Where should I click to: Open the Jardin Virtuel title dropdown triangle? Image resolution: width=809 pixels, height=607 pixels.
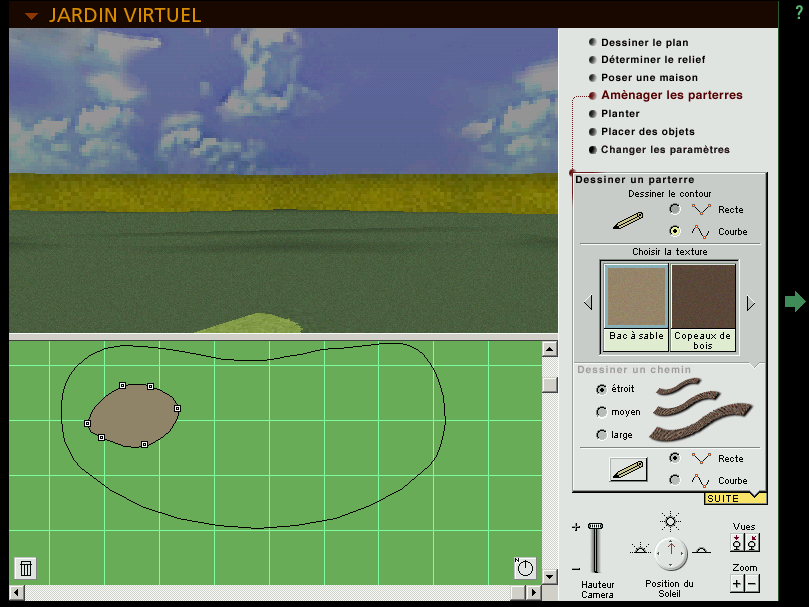(x=32, y=15)
